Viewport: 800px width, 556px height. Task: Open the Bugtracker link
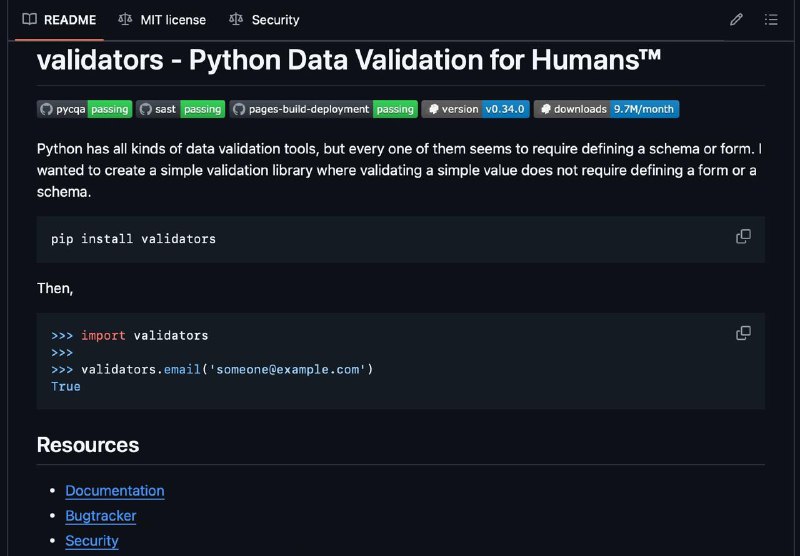101,516
